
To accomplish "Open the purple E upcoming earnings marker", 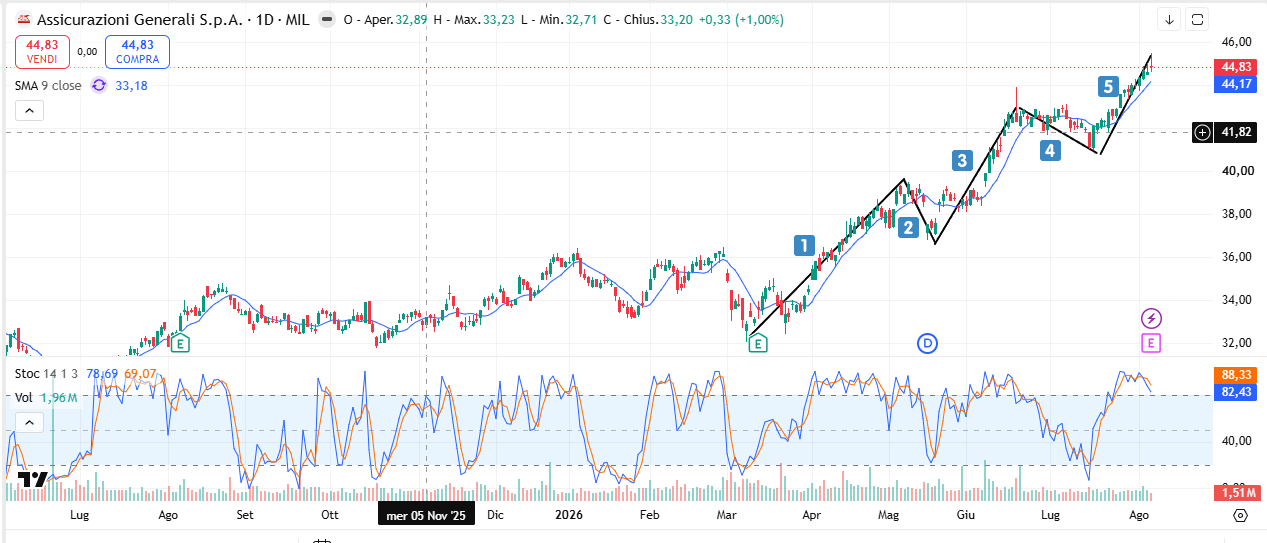I will 1151,344.
